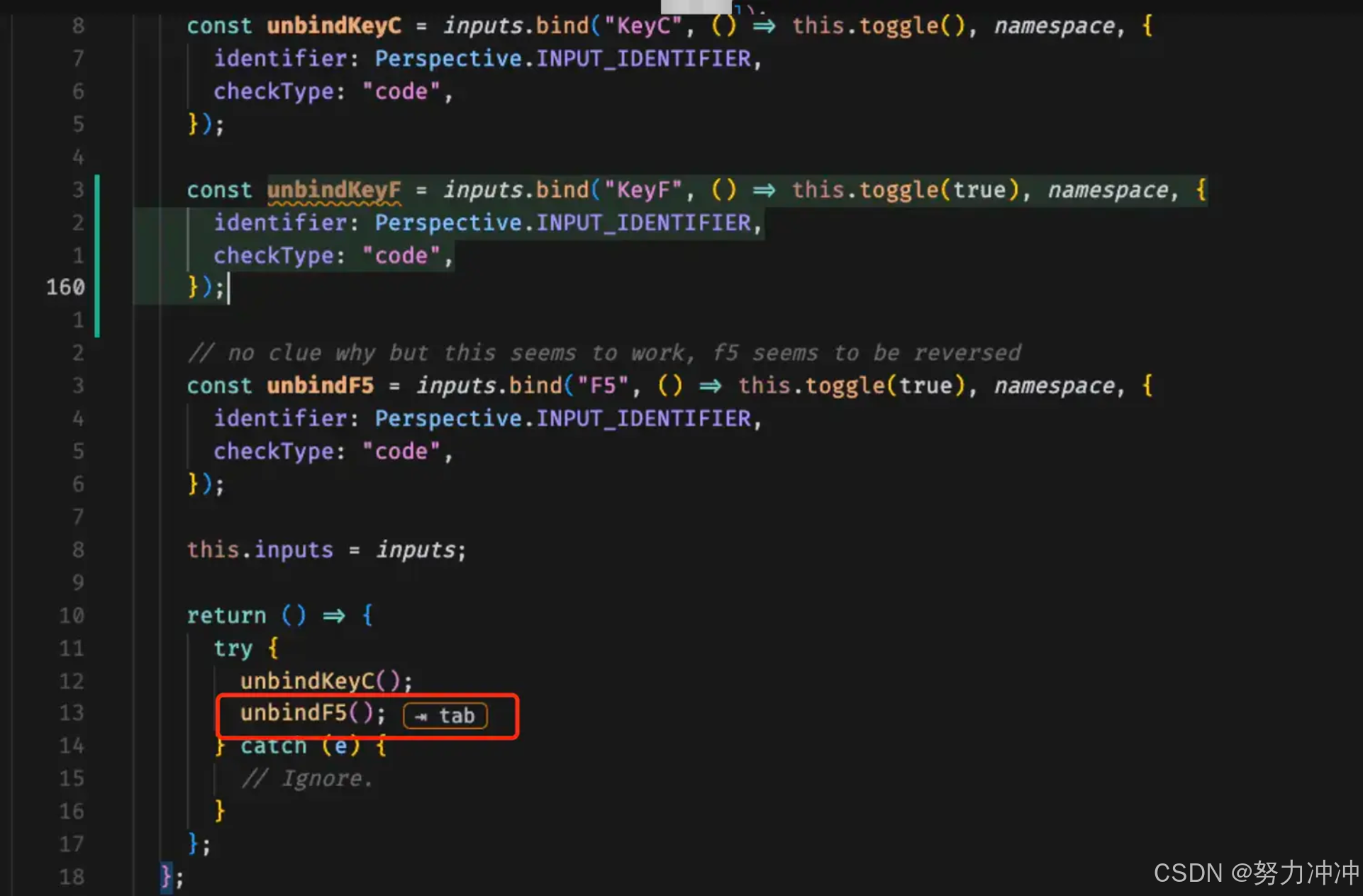Click the '// Ignore.' comment
The height and width of the screenshot is (896, 1363).
click(306, 779)
